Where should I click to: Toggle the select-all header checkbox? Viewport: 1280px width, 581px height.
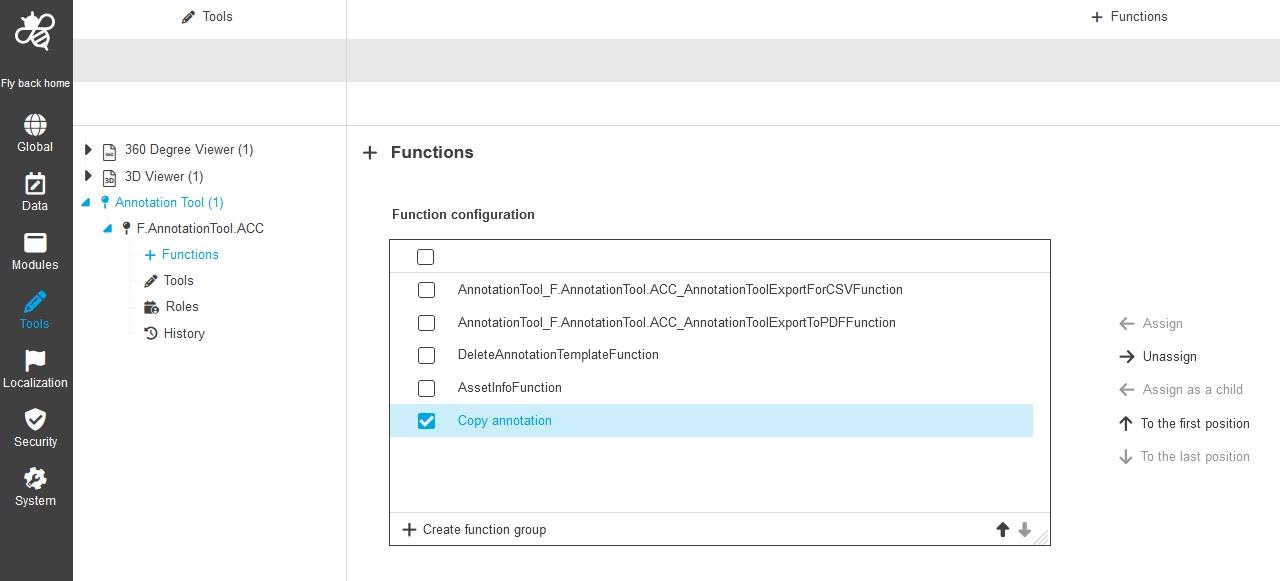tap(426, 257)
